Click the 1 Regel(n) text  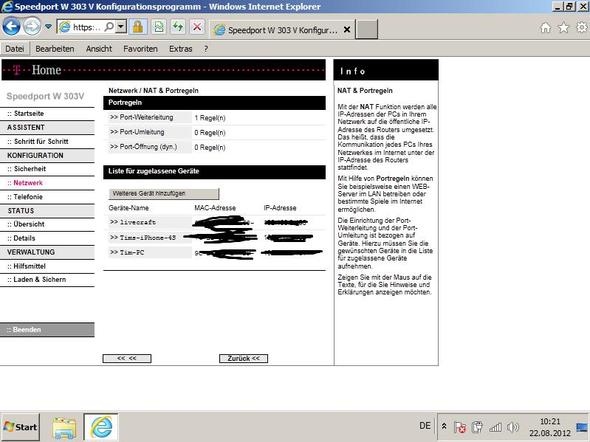[210, 118]
